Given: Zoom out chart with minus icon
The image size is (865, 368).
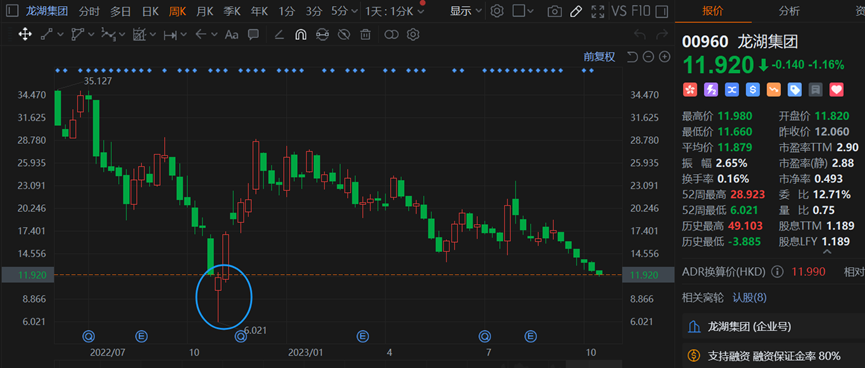Looking at the screenshot, I should point(649,56).
